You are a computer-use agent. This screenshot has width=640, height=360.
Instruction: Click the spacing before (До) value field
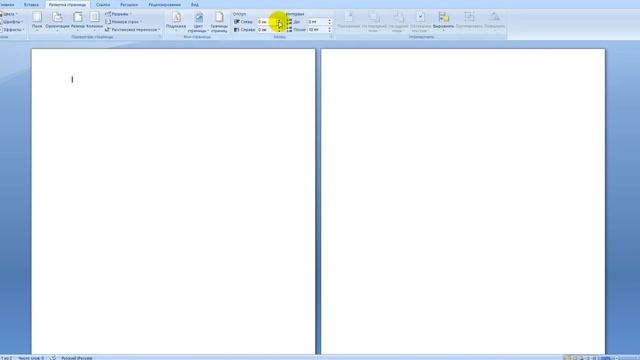(317, 22)
